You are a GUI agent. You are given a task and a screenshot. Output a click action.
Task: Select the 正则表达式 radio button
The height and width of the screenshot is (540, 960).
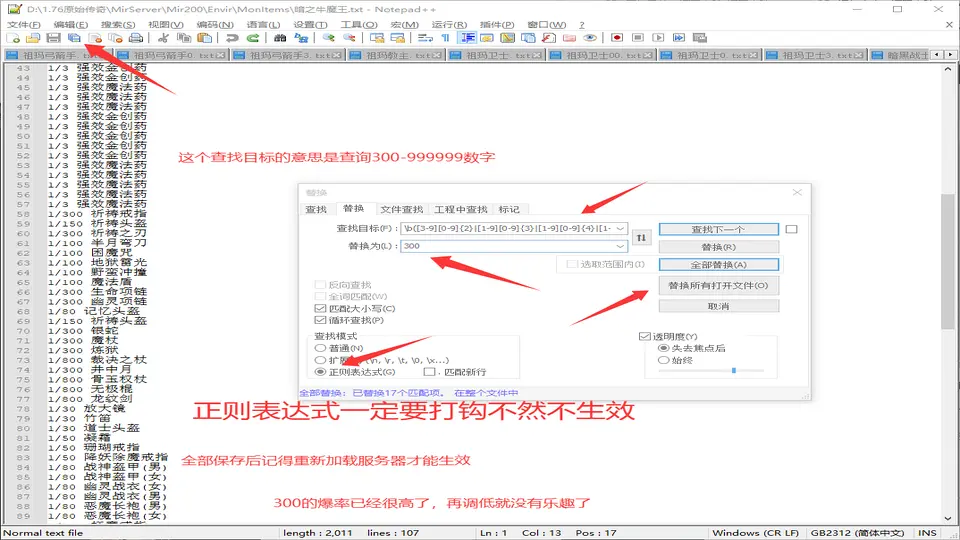(320, 372)
